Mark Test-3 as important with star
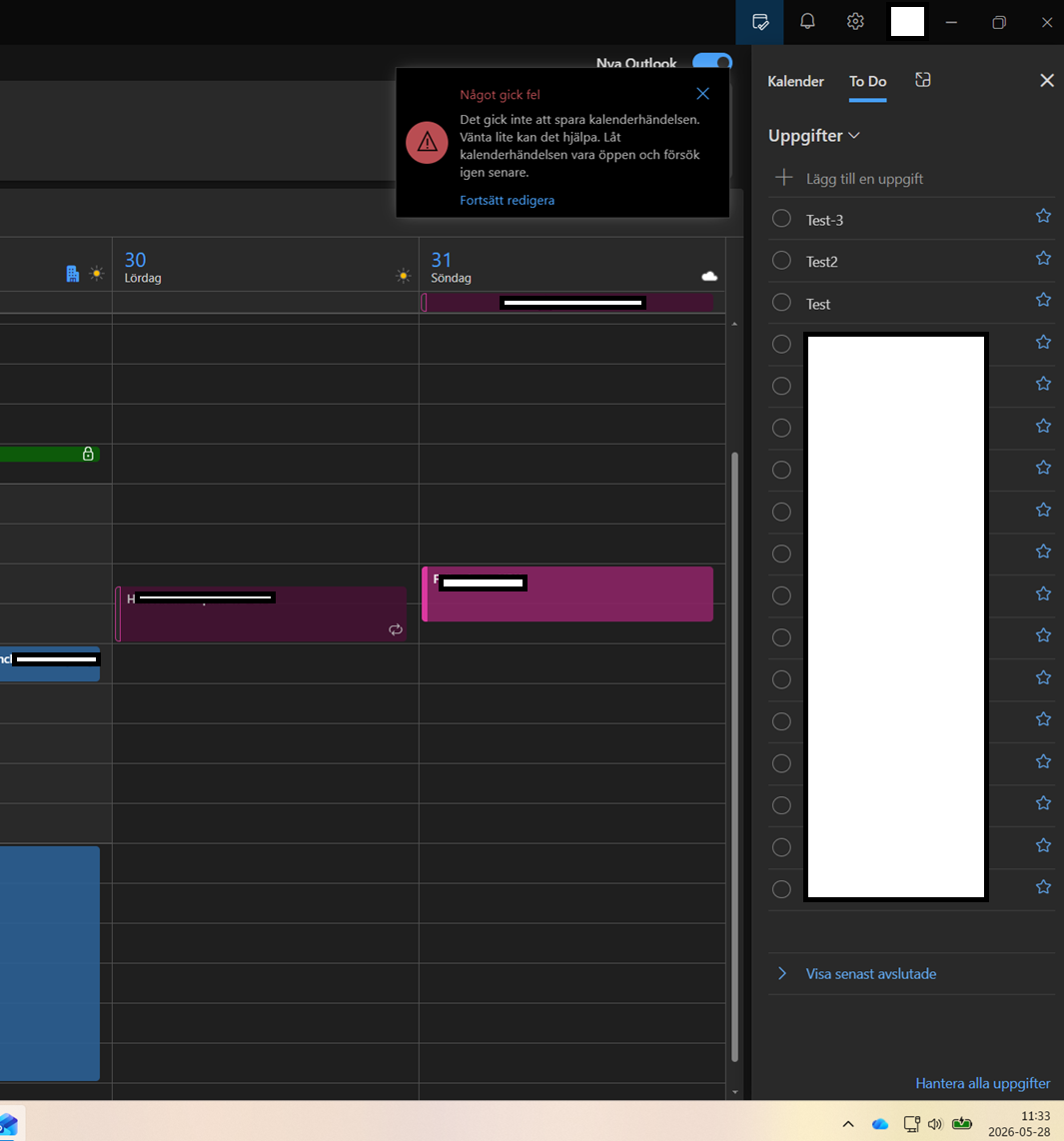The image size is (1064, 1141). pyautogui.click(x=1043, y=216)
